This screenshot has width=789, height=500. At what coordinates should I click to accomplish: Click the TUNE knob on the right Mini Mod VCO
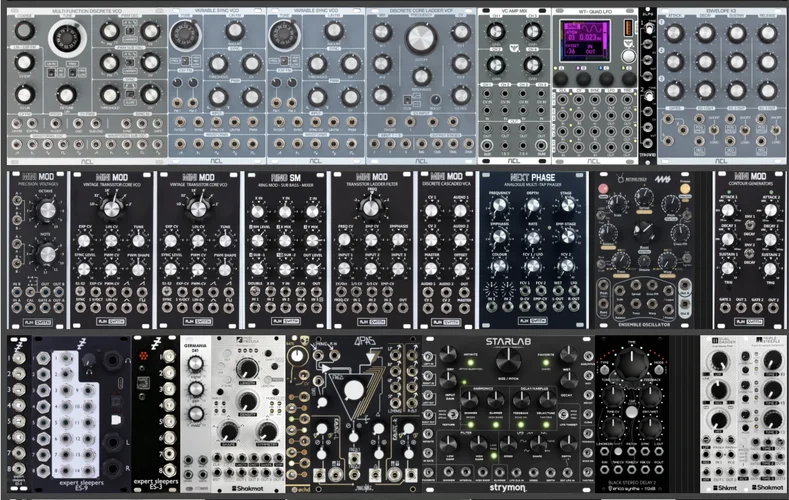point(225,241)
